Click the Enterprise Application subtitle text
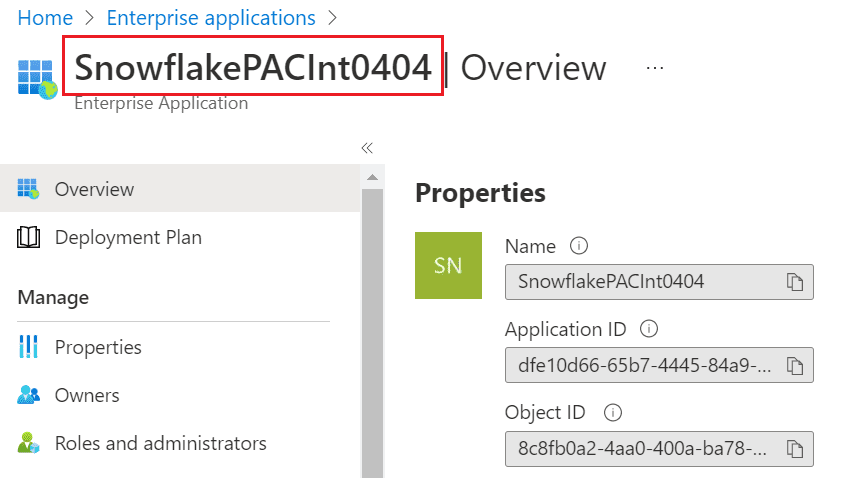Image resolution: width=865 pixels, height=478 pixels. [x=161, y=103]
